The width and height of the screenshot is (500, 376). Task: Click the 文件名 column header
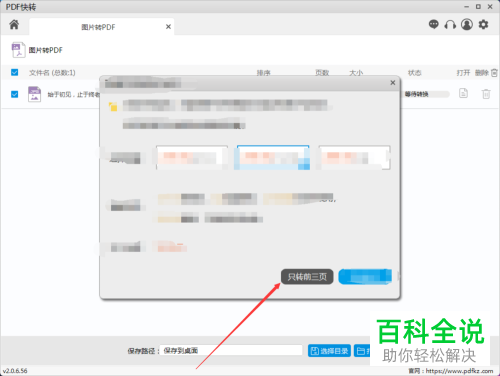(x=52, y=73)
